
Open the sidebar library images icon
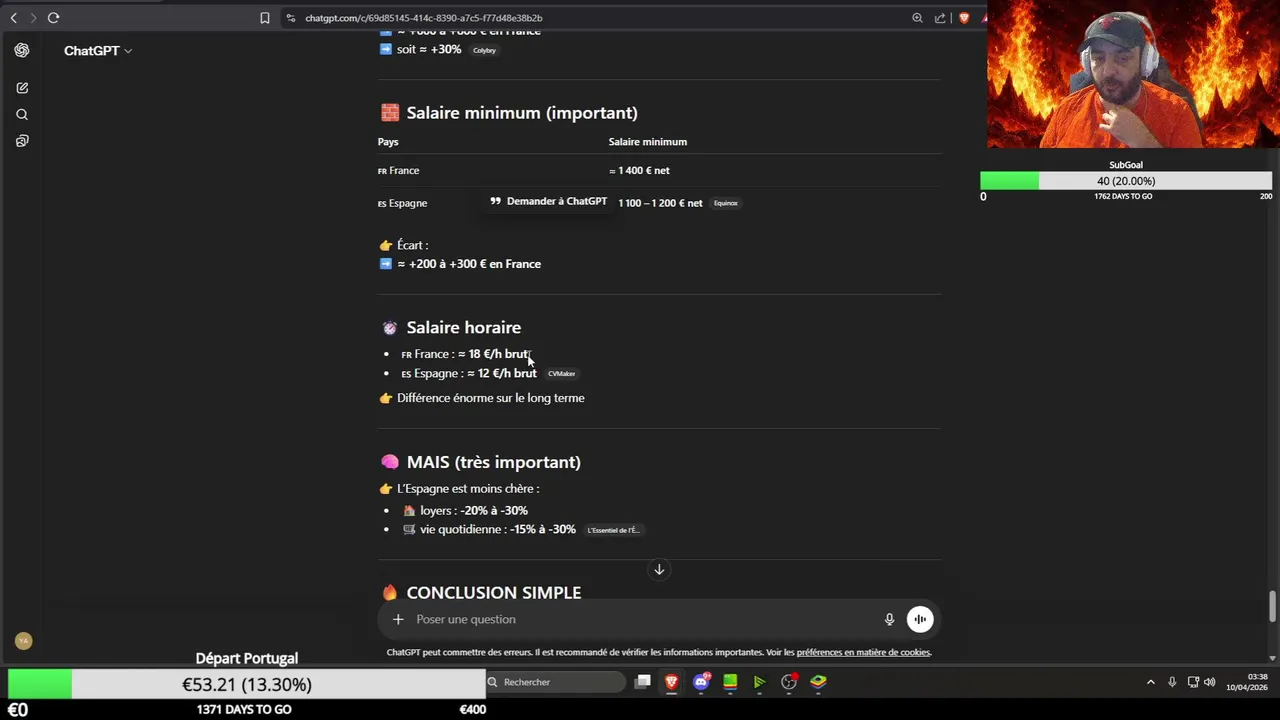pyautogui.click(x=22, y=141)
